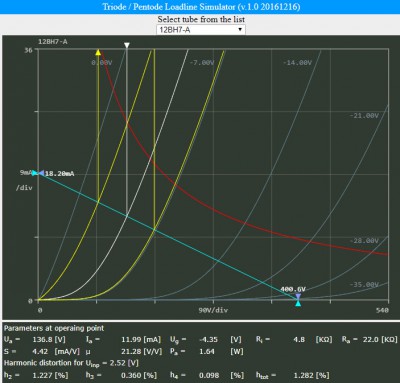The image size is (400, 383).
Task: Click the 12BH7-A tube name in the graph
Action: pyautogui.click(x=53, y=42)
